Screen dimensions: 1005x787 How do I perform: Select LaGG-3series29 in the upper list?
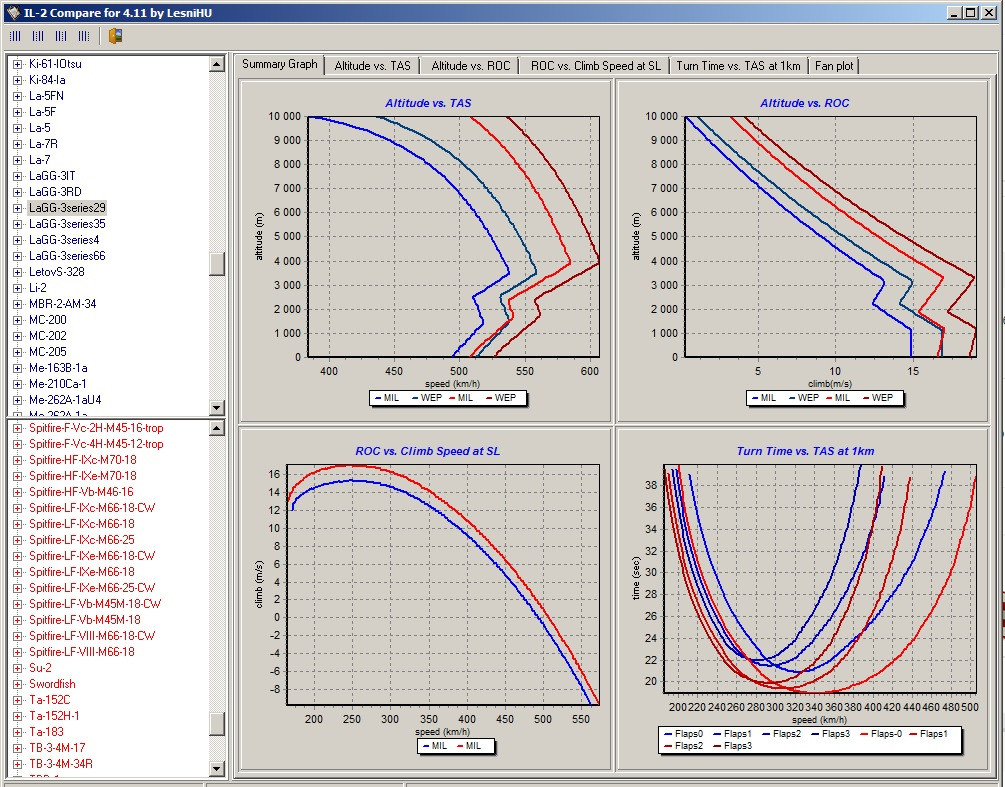pos(67,208)
